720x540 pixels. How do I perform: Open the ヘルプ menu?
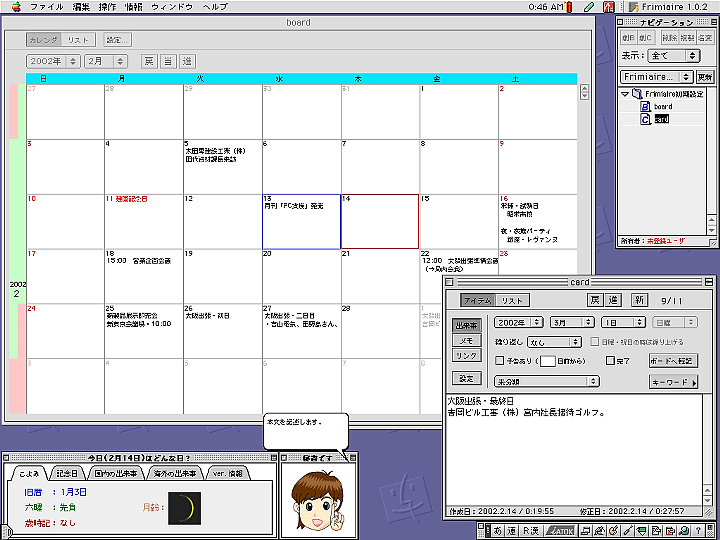tap(215, 7)
